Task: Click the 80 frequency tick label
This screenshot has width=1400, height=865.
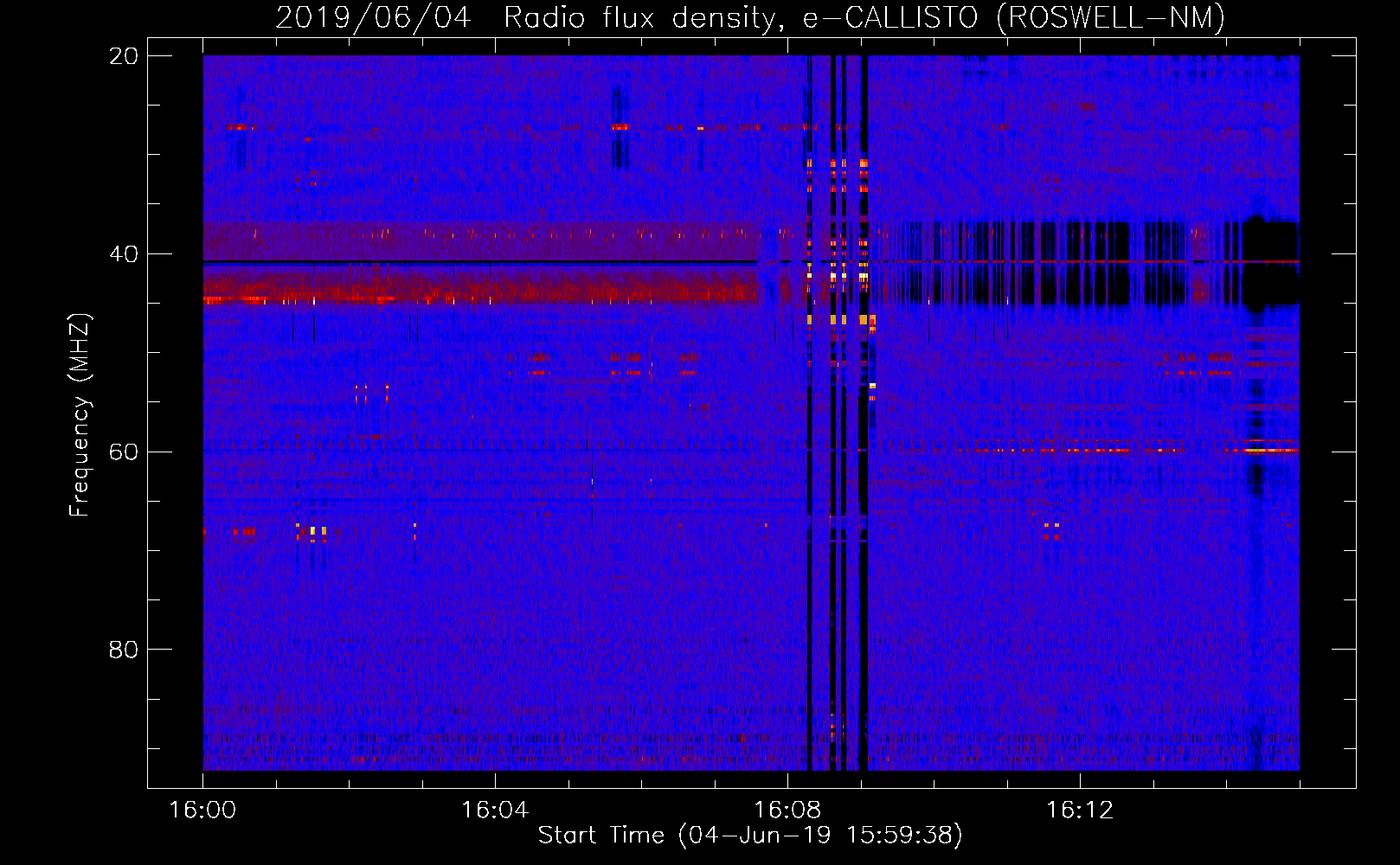Action: [124, 650]
